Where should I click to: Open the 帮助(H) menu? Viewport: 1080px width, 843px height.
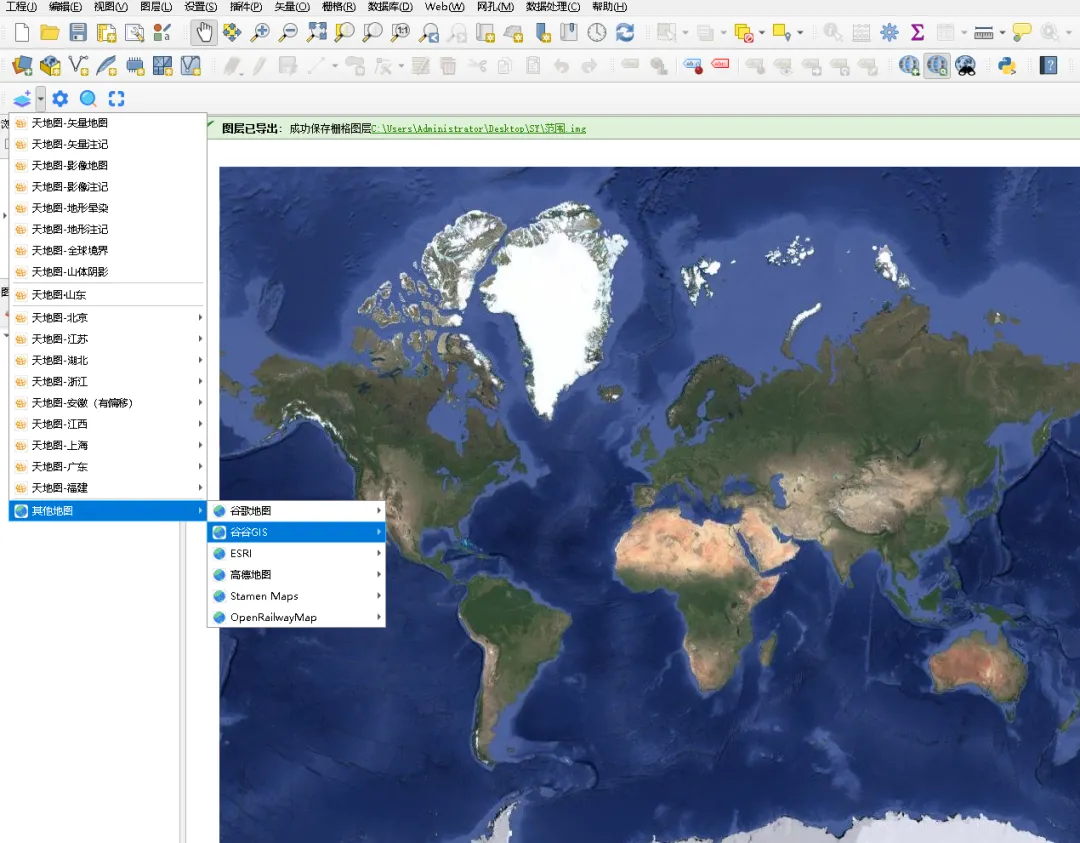click(x=610, y=7)
